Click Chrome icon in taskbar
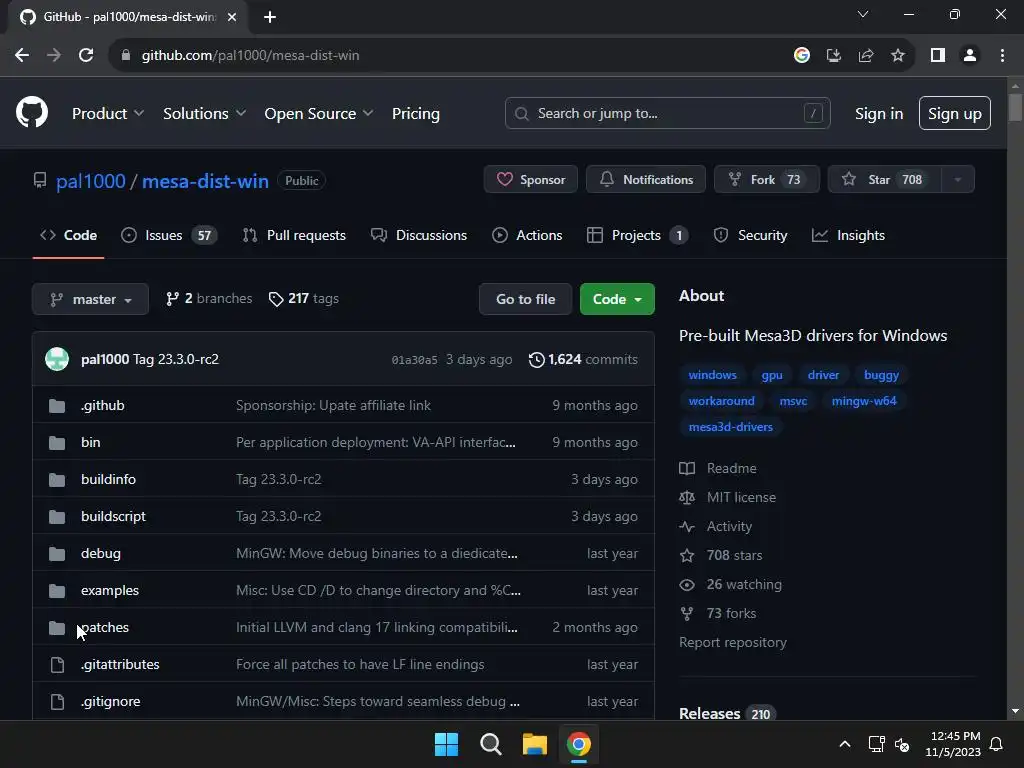This screenshot has width=1024, height=768. point(579,744)
